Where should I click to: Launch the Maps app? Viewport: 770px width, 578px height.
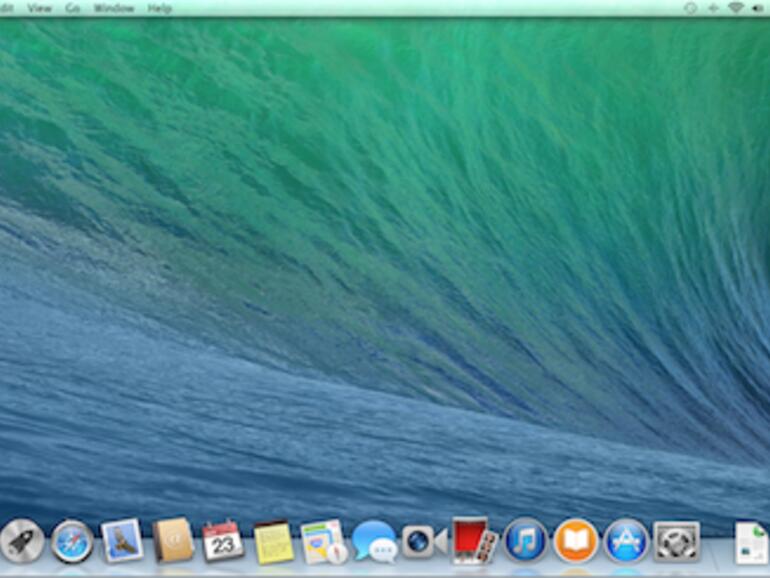coord(323,541)
